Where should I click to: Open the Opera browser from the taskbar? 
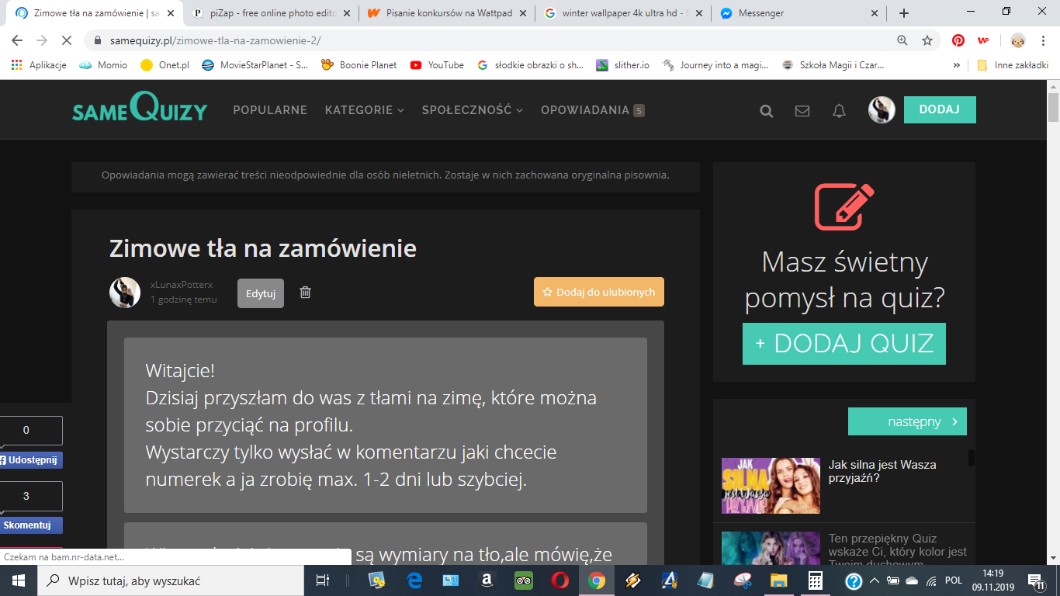(560, 580)
